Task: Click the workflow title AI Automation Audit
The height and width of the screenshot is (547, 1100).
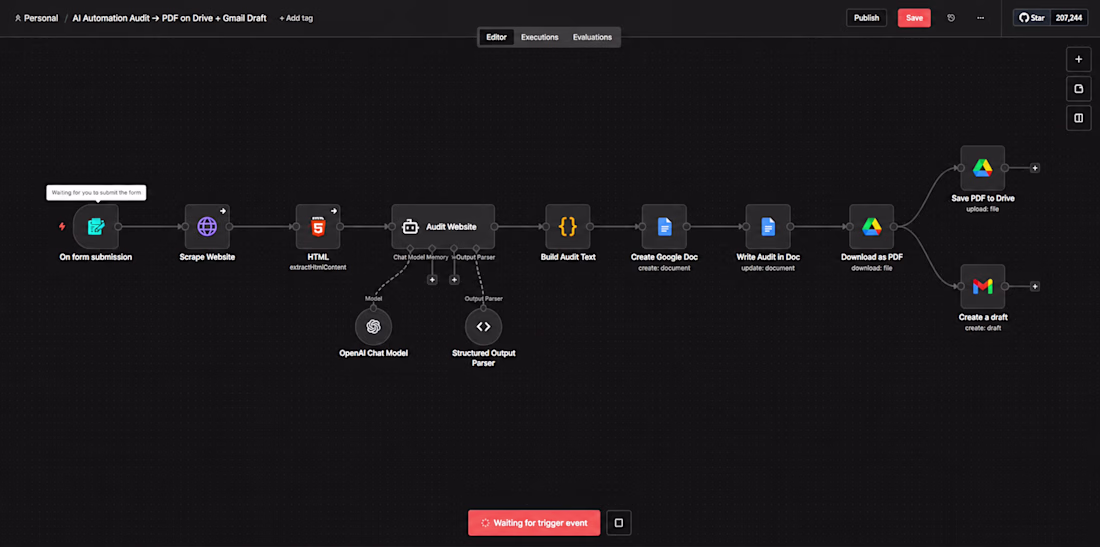Action: pos(169,18)
